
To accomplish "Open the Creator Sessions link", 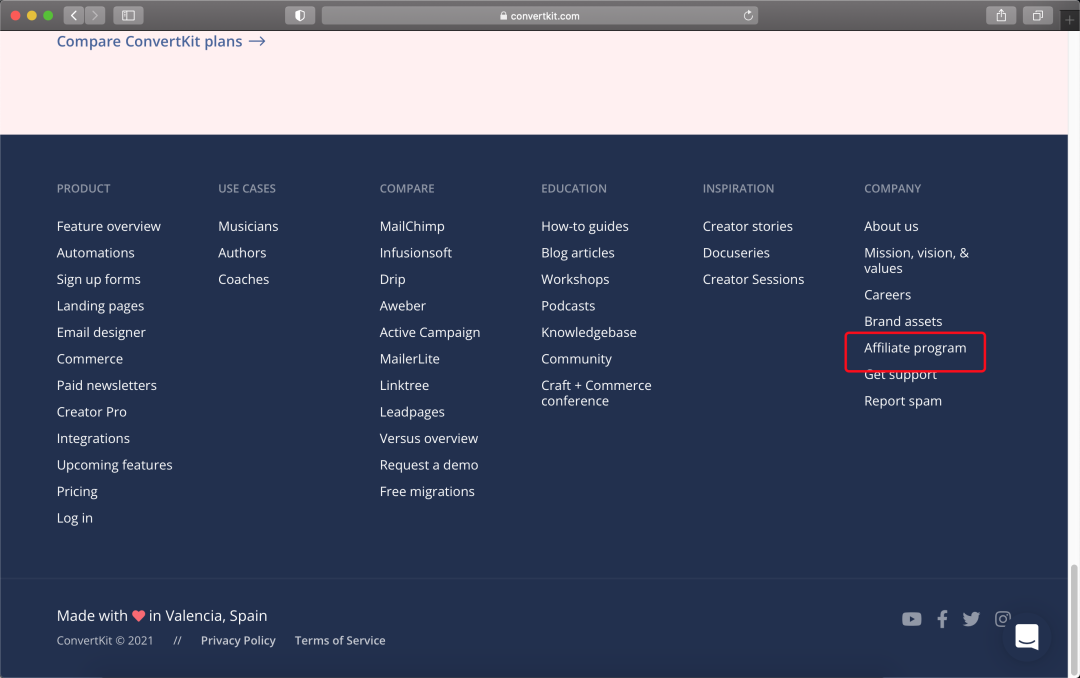I will click(x=753, y=279).
